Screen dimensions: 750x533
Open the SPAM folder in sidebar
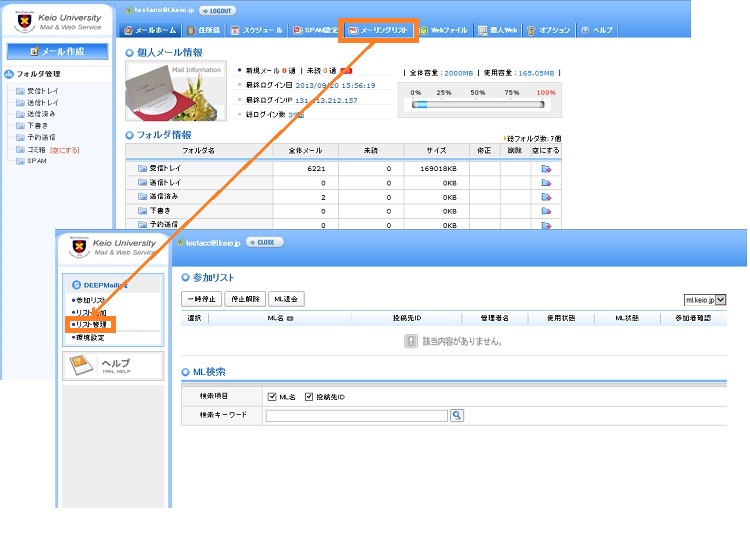pyautogui.click(x=36, y=160)
